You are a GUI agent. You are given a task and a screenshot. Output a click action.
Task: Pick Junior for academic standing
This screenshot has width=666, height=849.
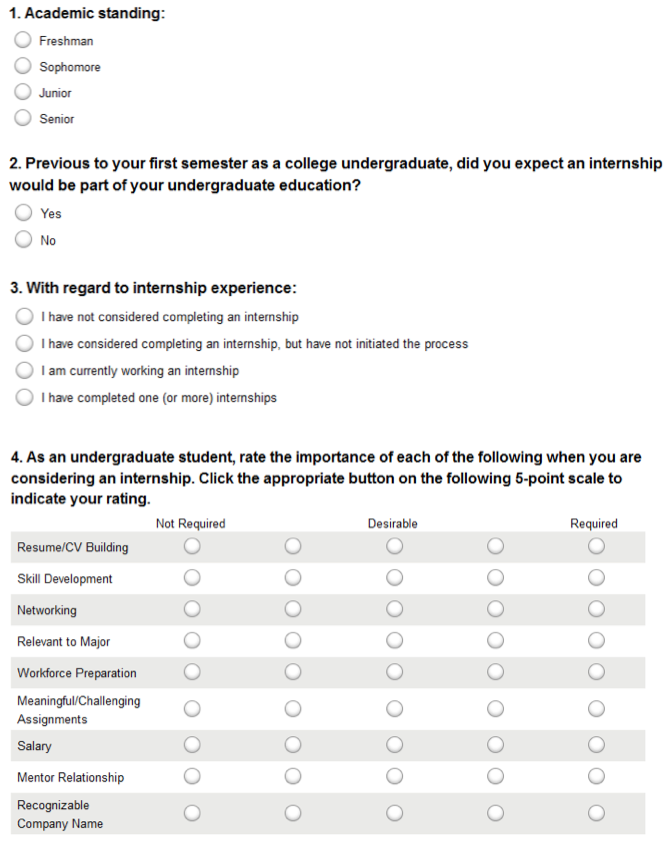coord(23,92)
